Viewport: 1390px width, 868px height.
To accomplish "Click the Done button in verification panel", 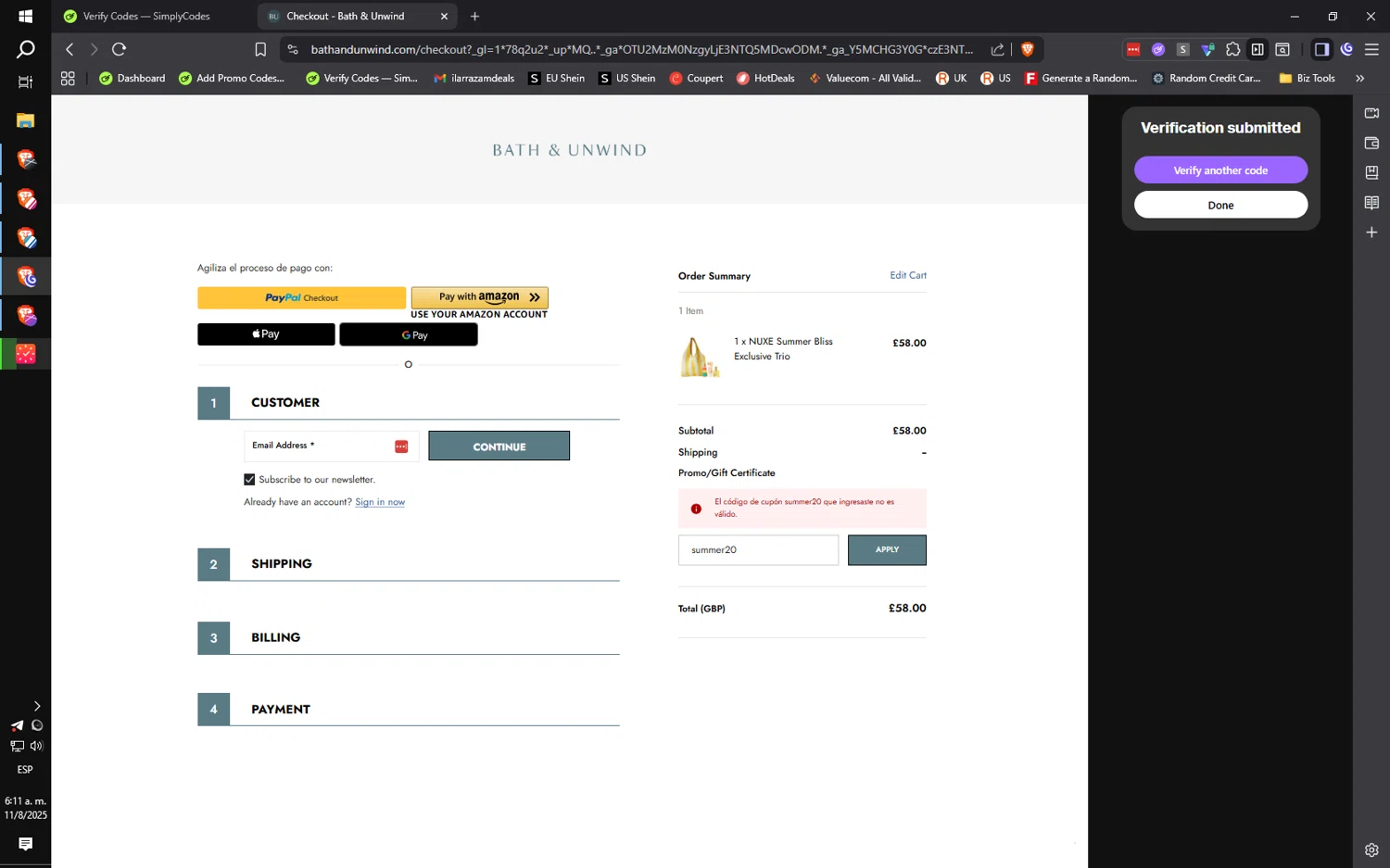I will [x=1220, y=205].
